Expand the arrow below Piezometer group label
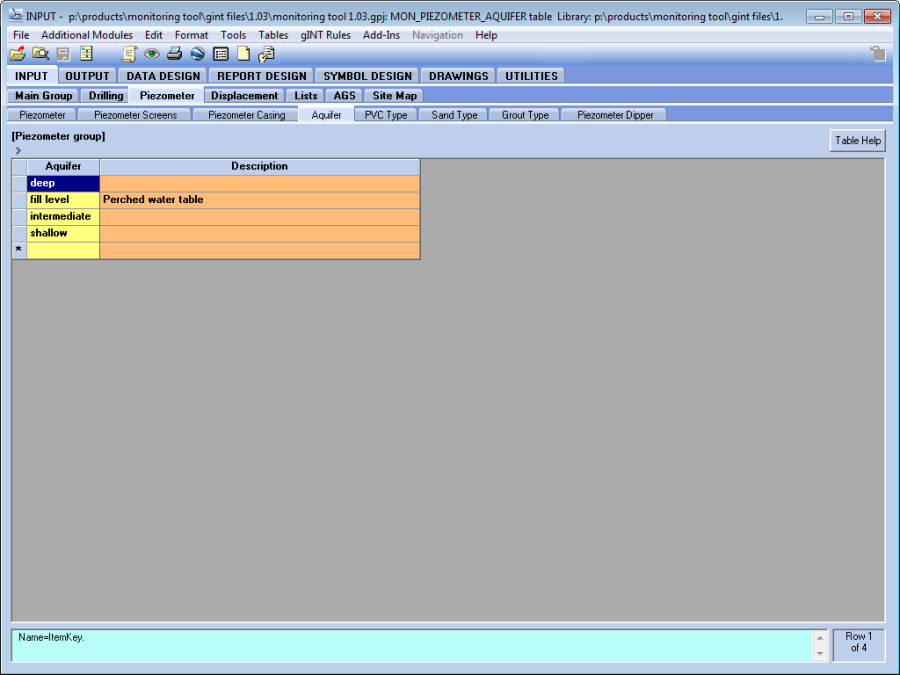Screen dimensions: 900x675 pos(18,150)
